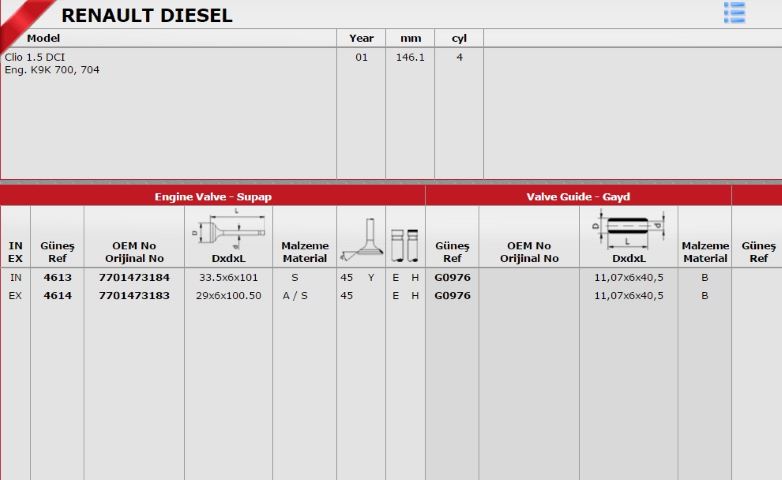This screenshot has width=782, height=480.
Task: Click valve guide ref G0976 in EX row
Action: (x=452, y=295)
